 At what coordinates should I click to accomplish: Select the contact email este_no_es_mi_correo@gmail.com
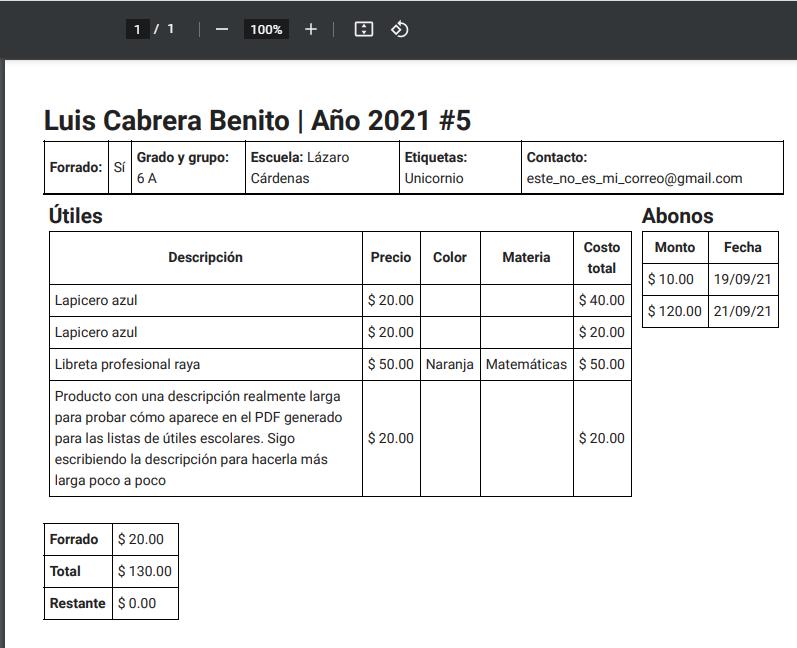(x=634, y=178)
